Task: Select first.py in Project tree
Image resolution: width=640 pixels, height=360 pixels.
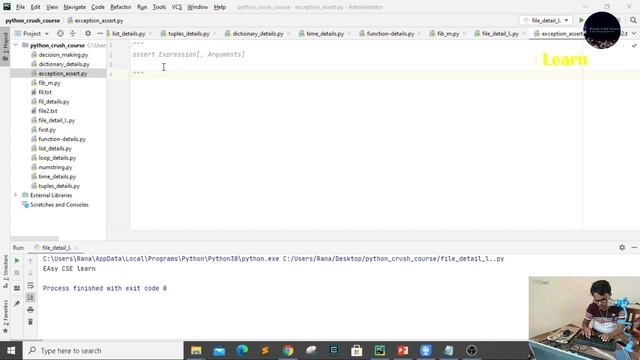Action: (47, 130)
